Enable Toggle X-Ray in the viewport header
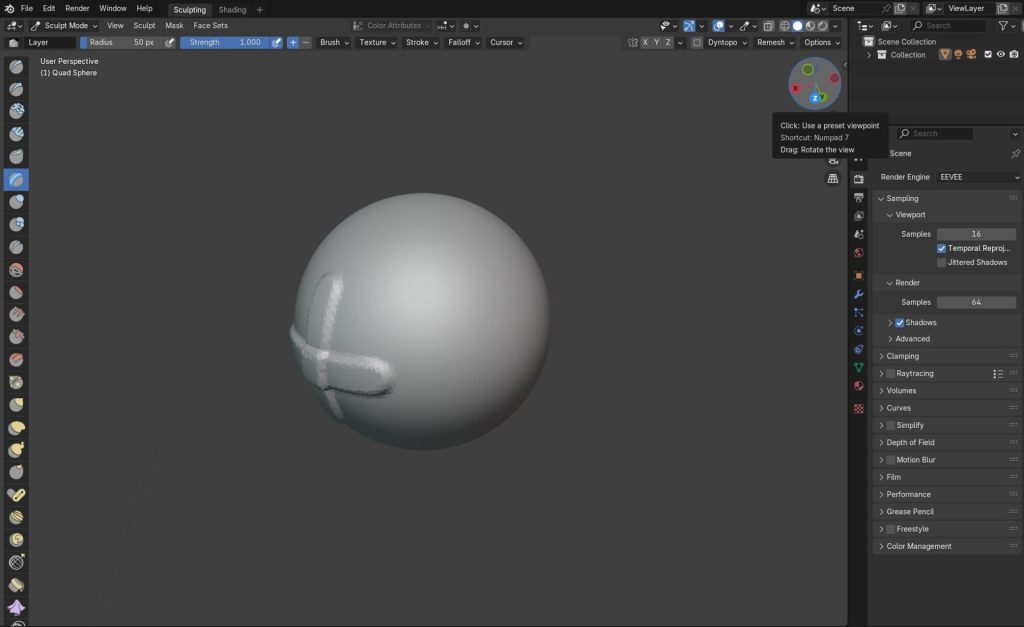Viewport: 1024px width, 627px height. pyautogui.click(x=767, y=26)
